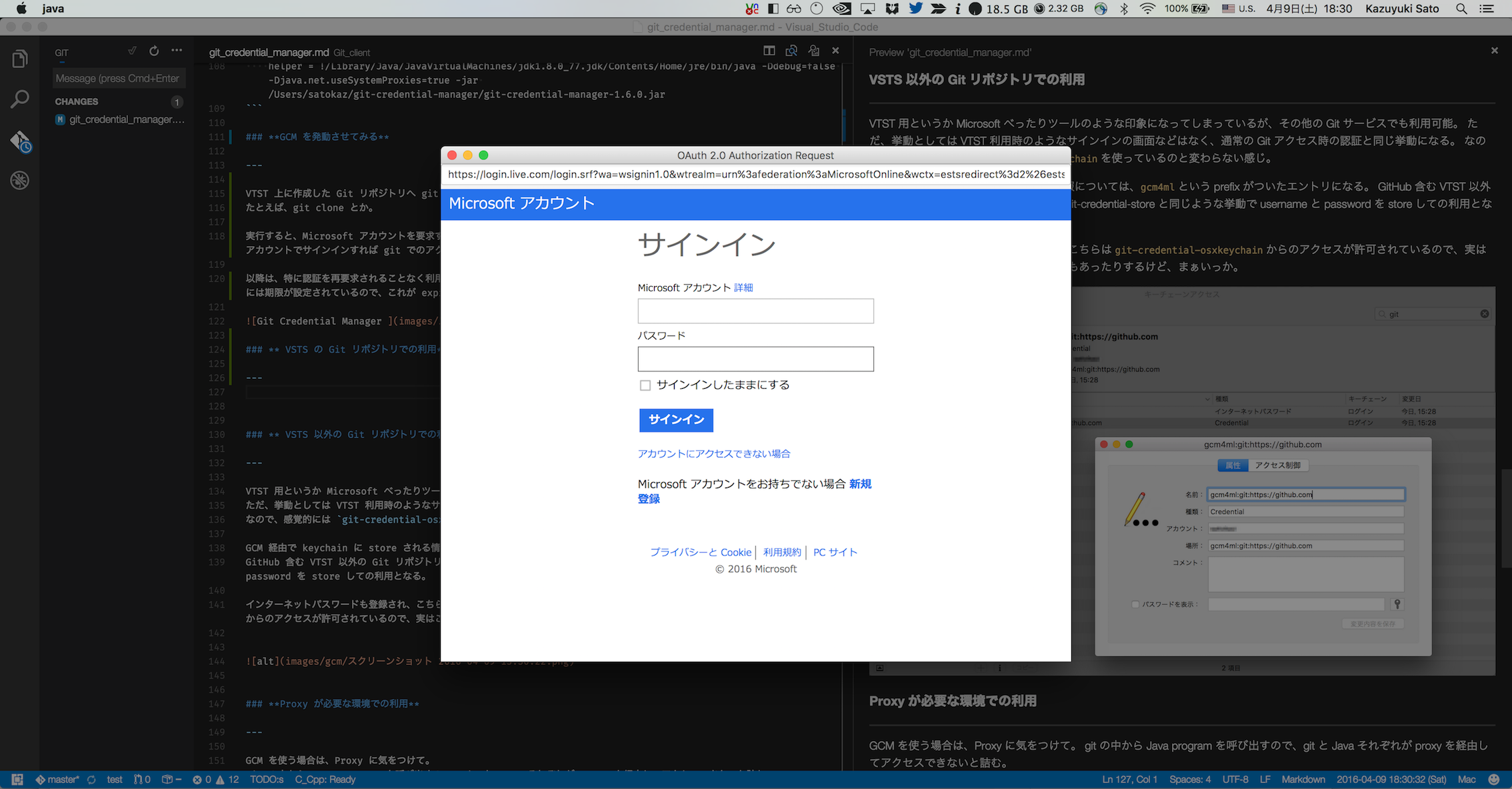The image size is (1512, 789).
Task: Enable サインインしたままにする on the sign-in form
Action: [x=645, y=385]
